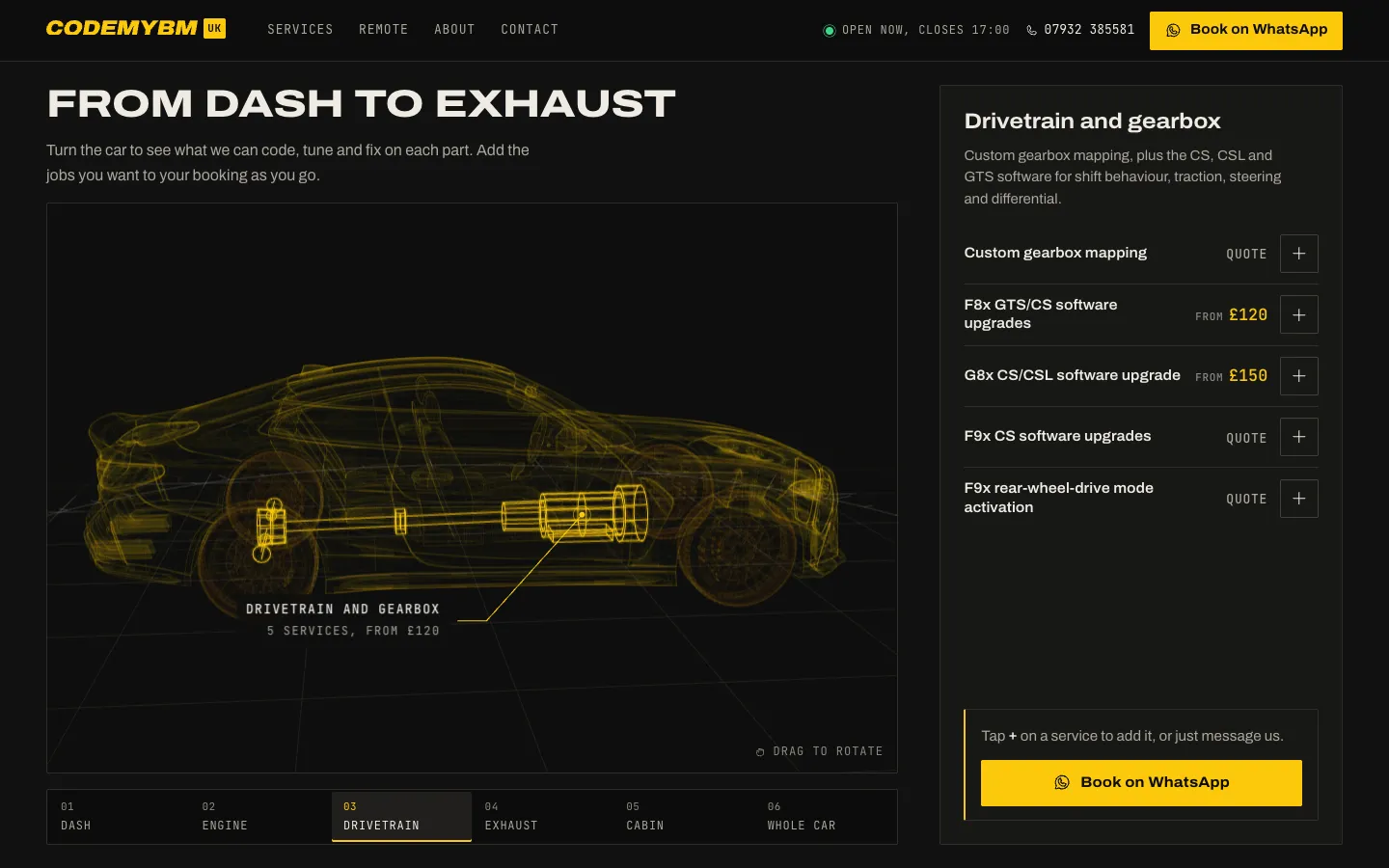
Task: Navigate to Contact in header
Action: [530, 30]
